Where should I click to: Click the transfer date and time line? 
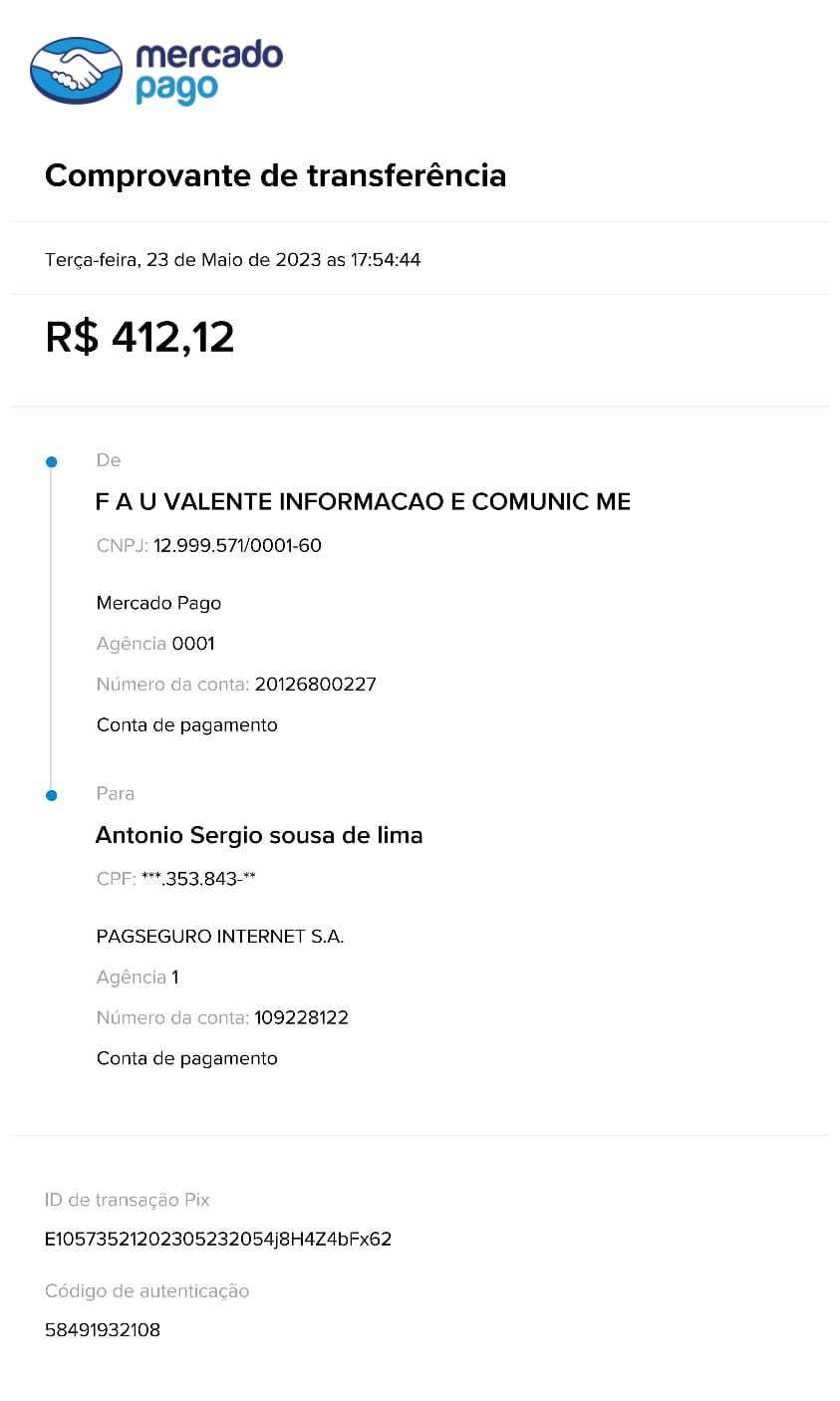[x=233, y=260]
